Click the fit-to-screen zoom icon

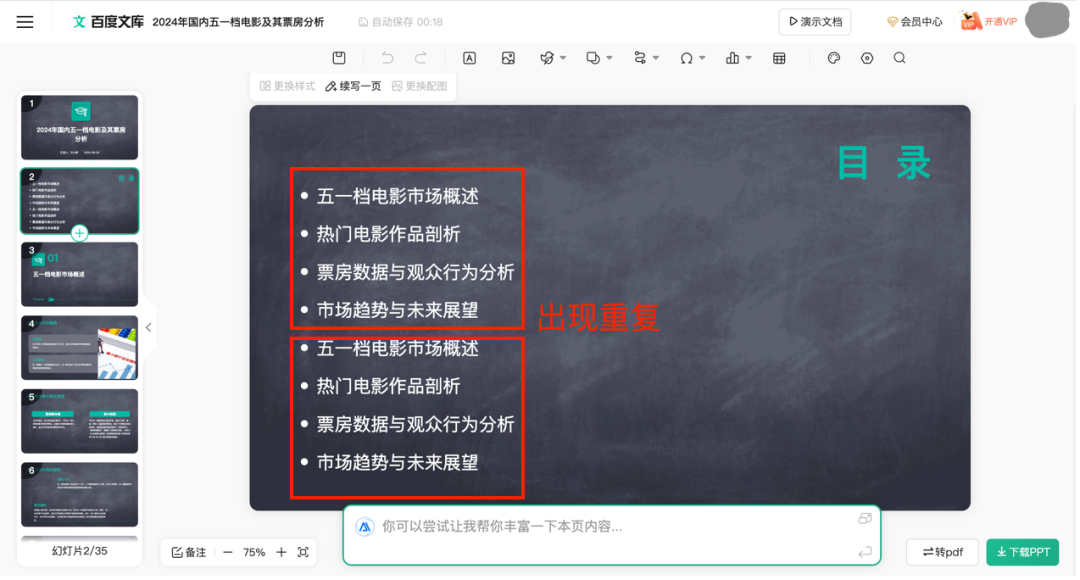coord(303,552)
